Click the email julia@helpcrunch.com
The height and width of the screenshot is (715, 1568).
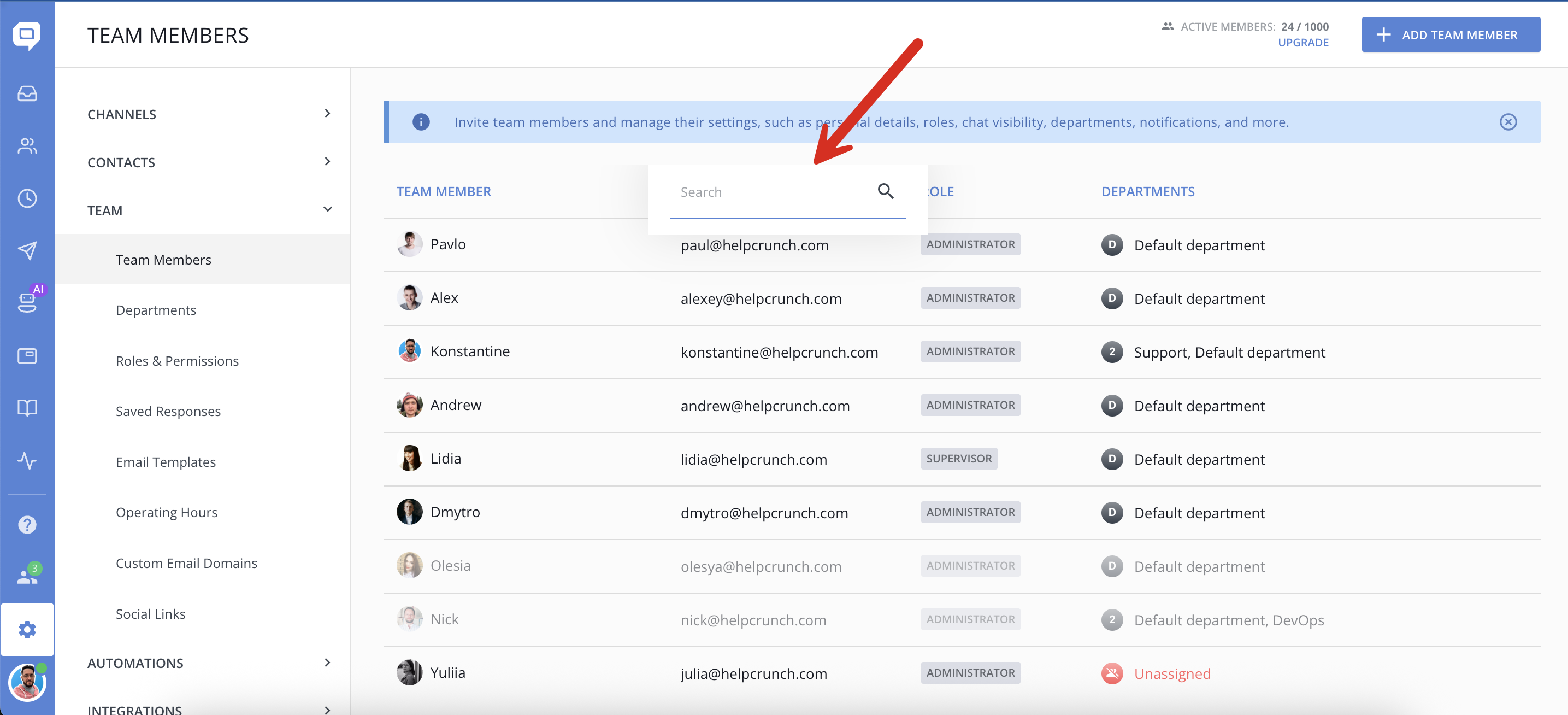pyautogui.click(x=753, y=673)
